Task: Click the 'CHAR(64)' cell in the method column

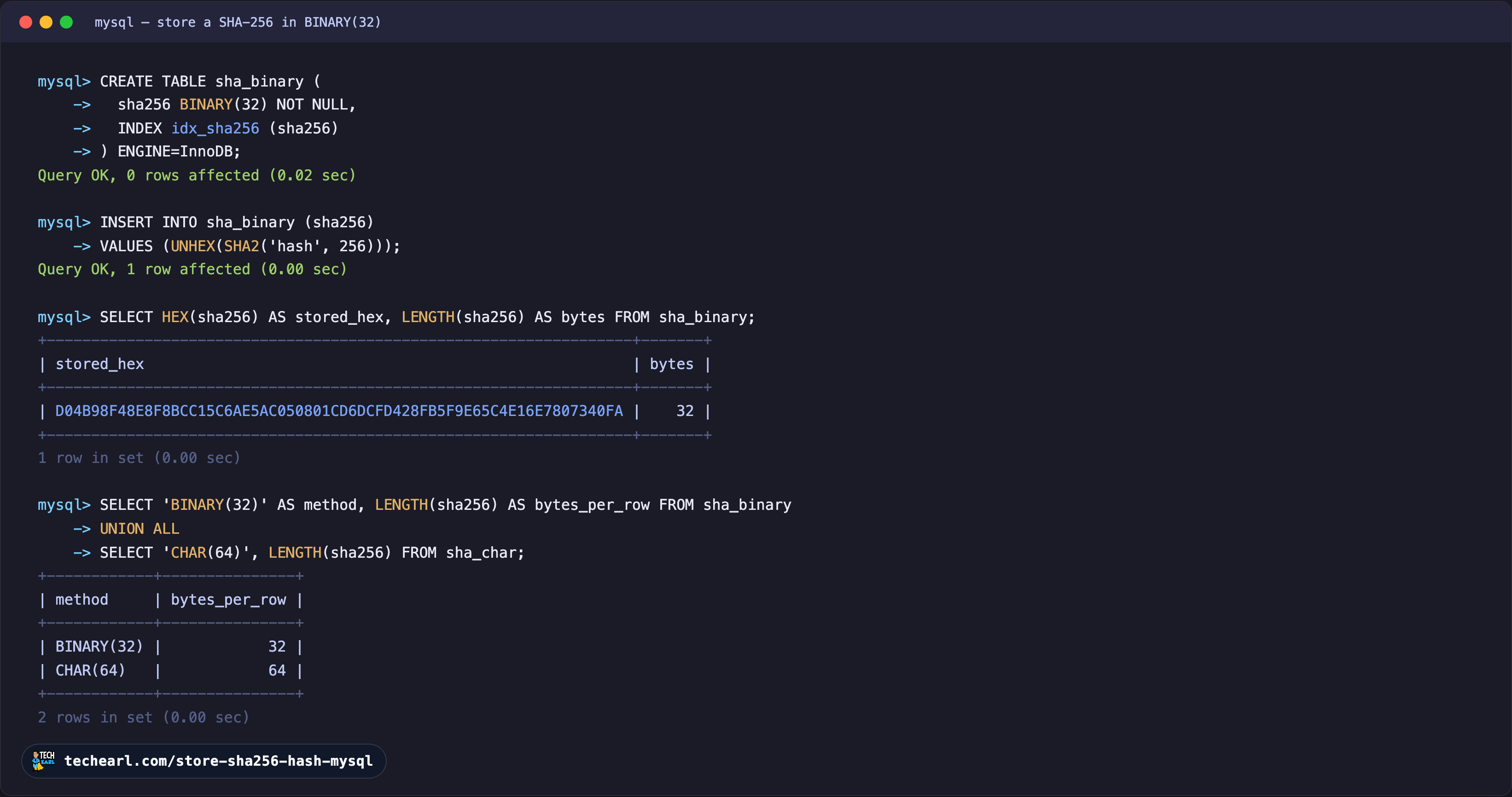Action: tap(90, 670)
